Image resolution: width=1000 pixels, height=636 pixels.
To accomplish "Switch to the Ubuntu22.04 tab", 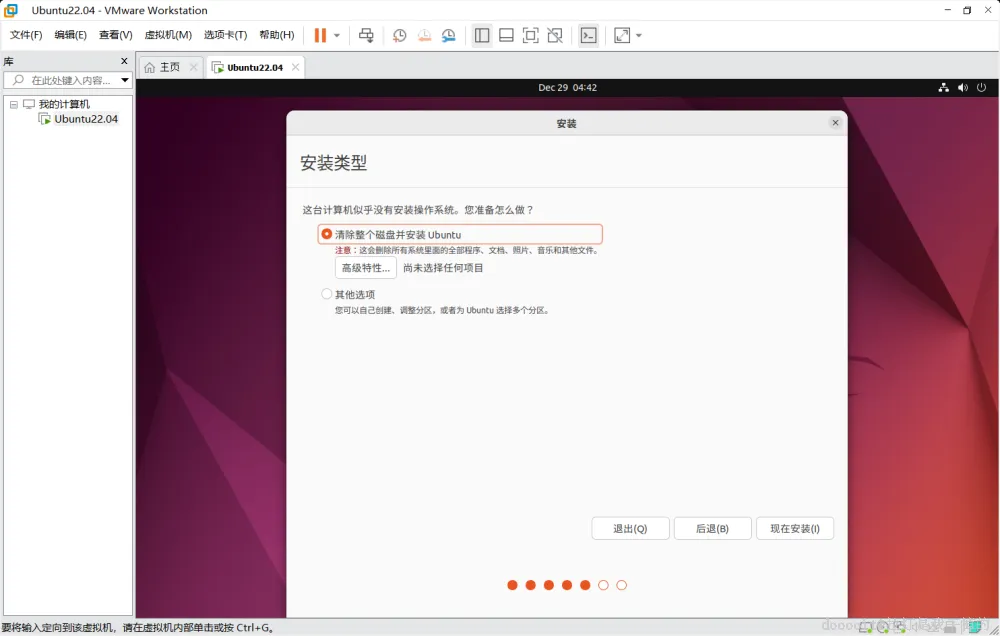I will pyautogui.click(x=254, y=68).
